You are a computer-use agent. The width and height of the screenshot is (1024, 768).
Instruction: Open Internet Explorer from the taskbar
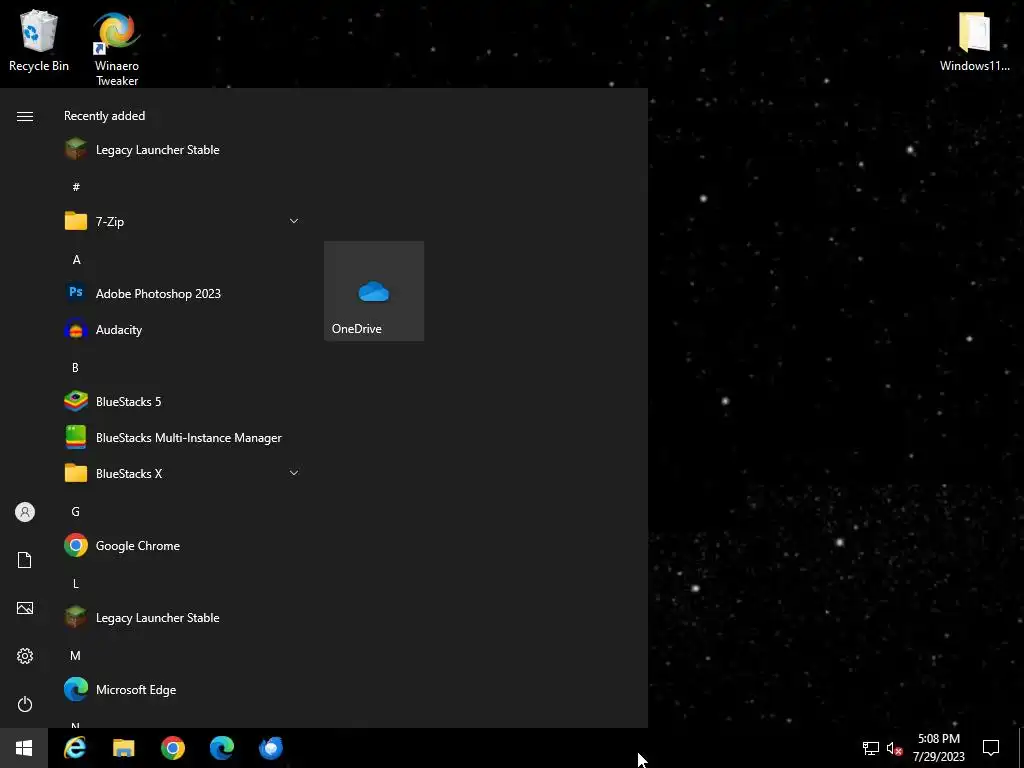coord(75,748)
